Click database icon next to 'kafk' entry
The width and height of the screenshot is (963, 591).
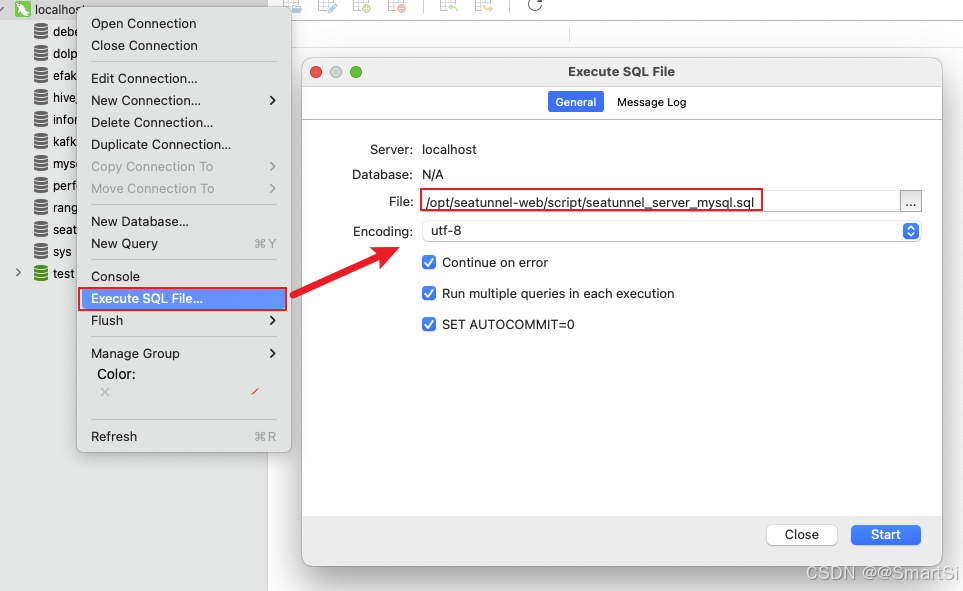point(41,141)
